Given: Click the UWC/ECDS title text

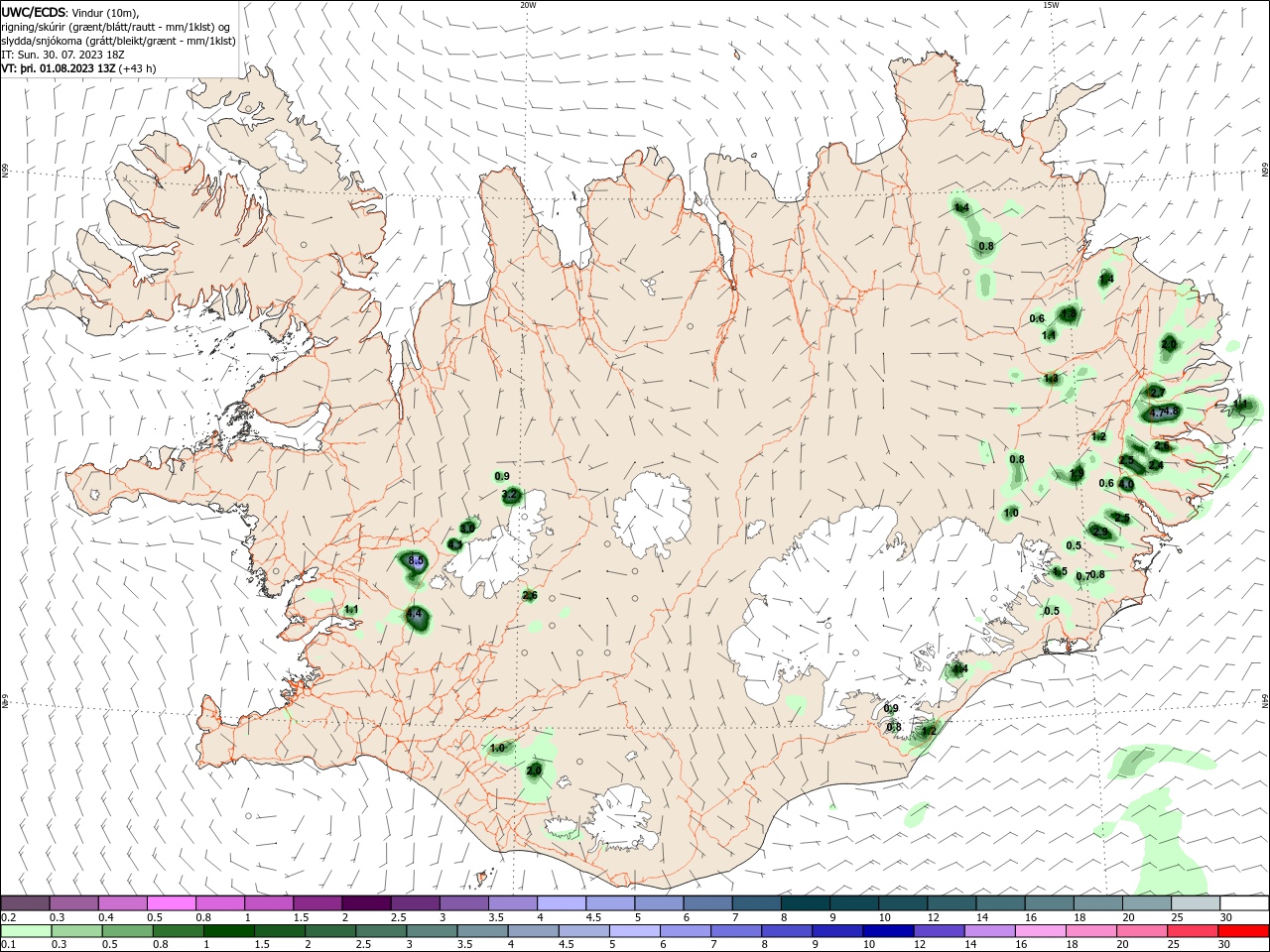Looking at the screenshot, I should click(x=34, y=12).
